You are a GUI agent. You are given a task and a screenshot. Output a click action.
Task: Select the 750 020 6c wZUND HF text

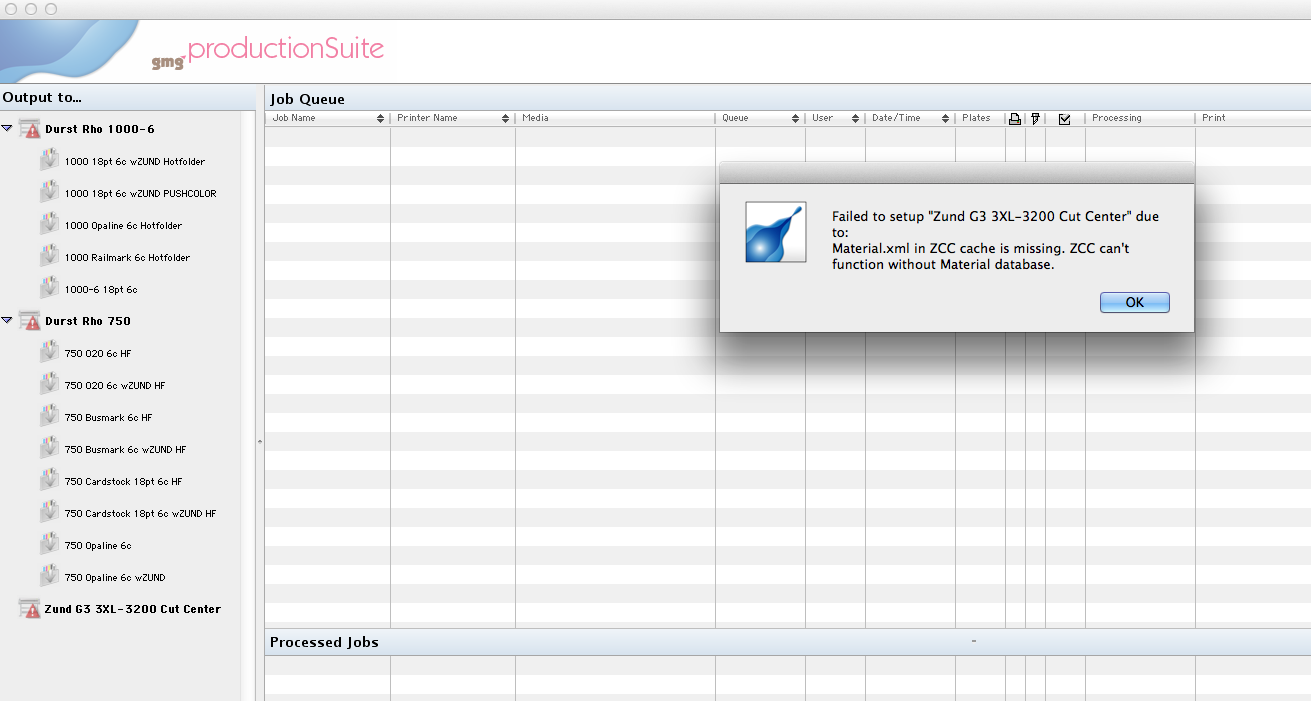click(115, 385)
